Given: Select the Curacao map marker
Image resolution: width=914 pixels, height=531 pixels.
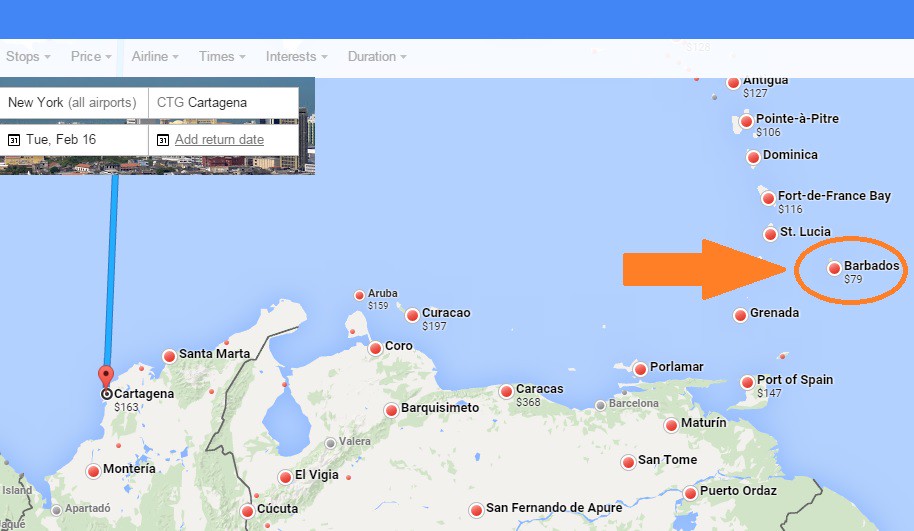Looking at the screenshot, I should point(412,315).
